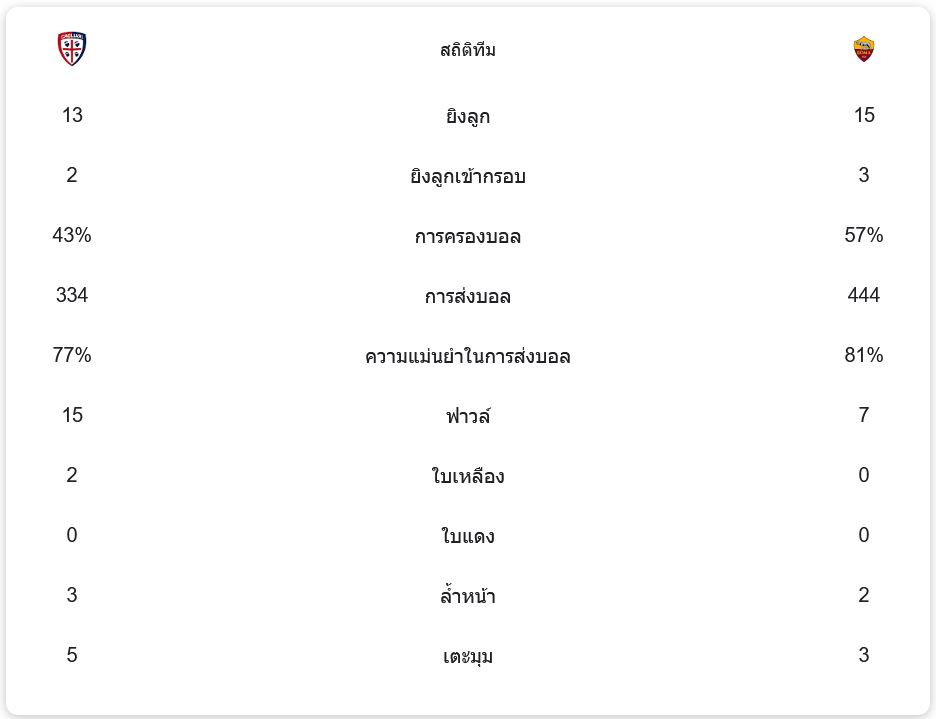Select the ยิงลูกเข้ากรอบ stat label
The image size is (936, 719).
point(468,177)
